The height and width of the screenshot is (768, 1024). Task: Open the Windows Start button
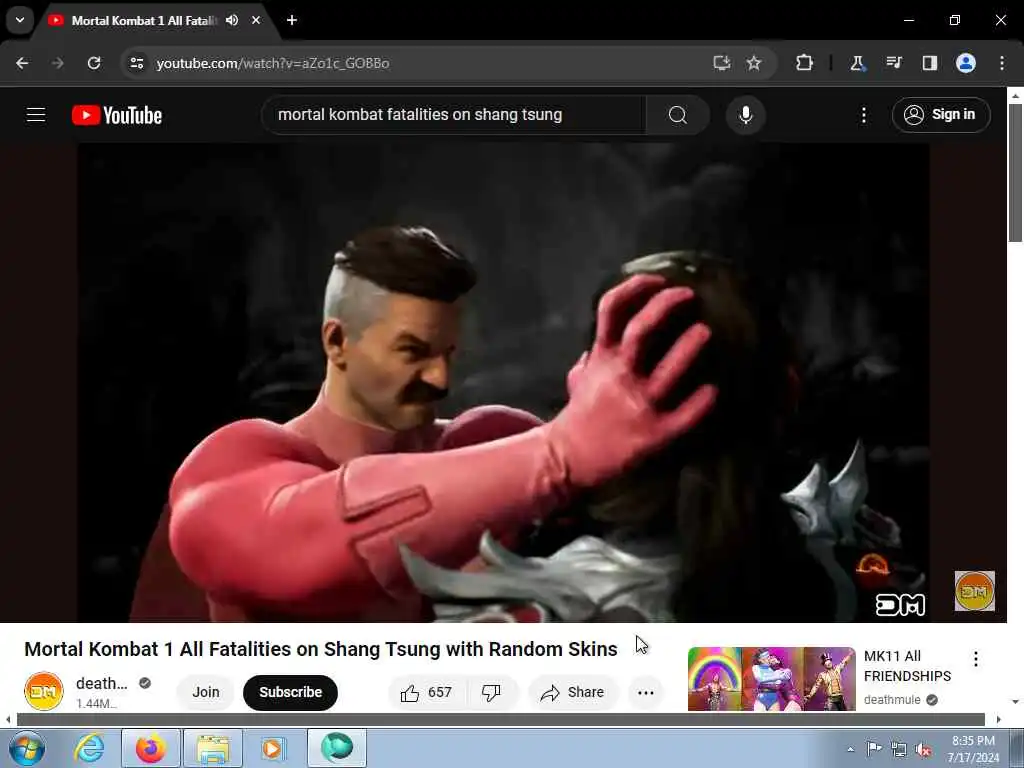(27, 748)
